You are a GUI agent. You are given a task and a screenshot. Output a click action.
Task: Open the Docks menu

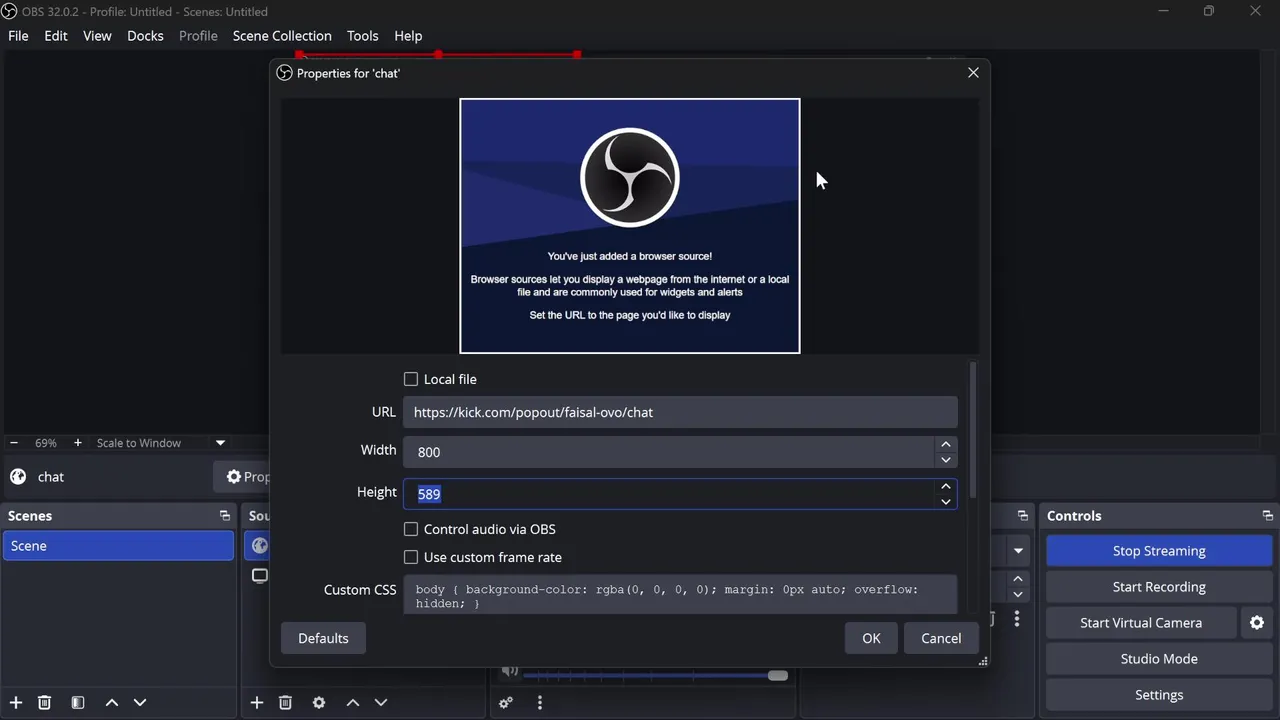coord(145,36)
